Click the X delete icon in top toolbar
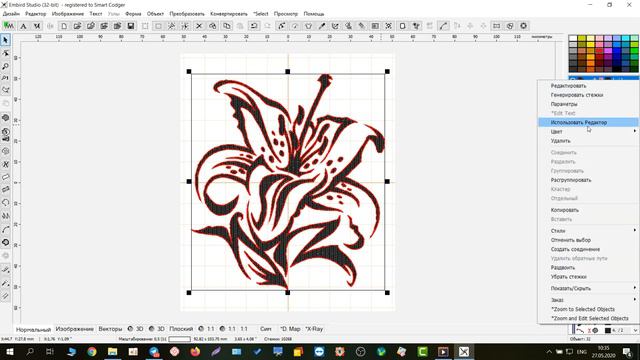This screenshot has height=360, width=640. point(199,26)
